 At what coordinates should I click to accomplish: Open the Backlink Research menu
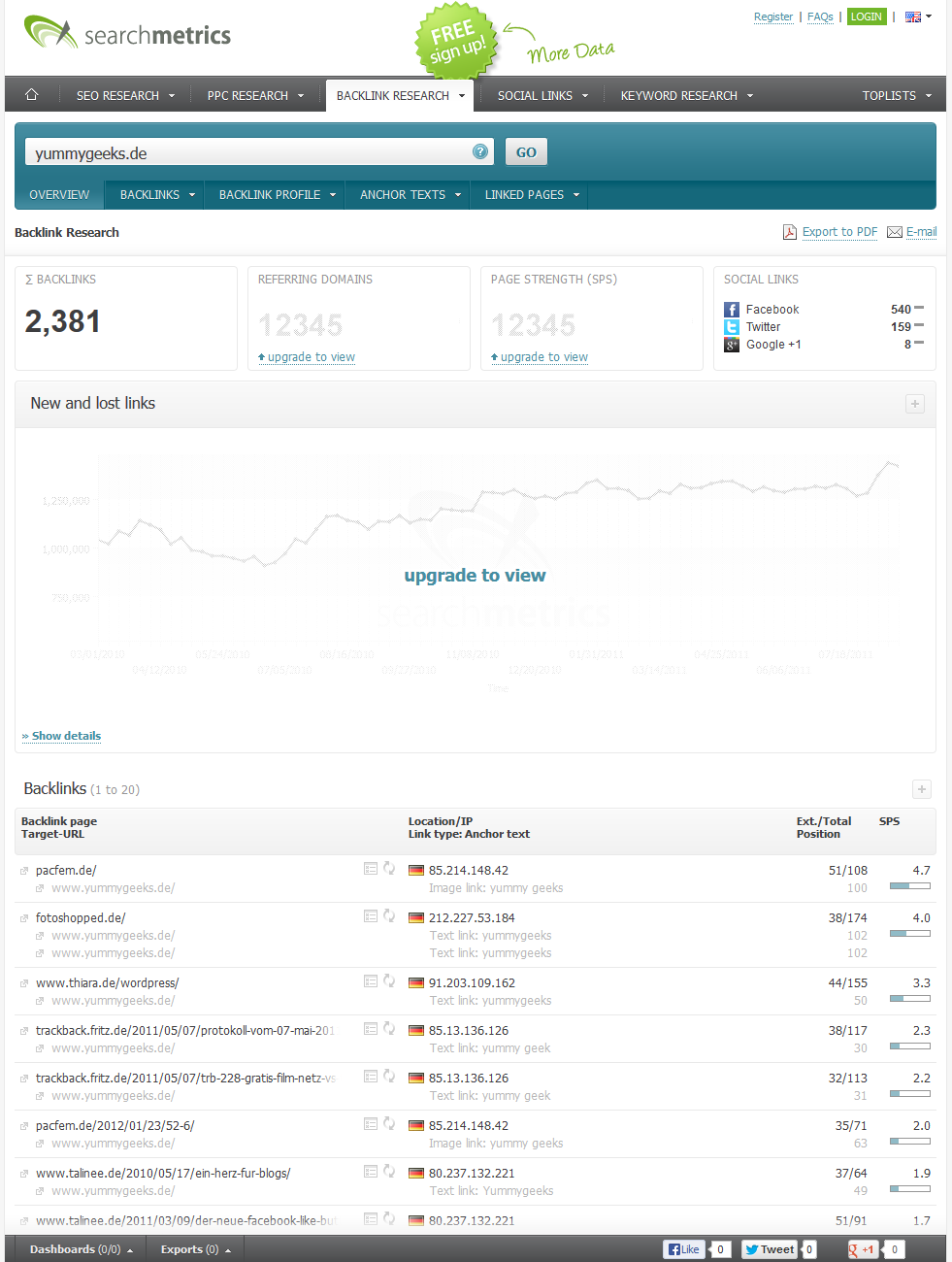click(x=400, y=95)
